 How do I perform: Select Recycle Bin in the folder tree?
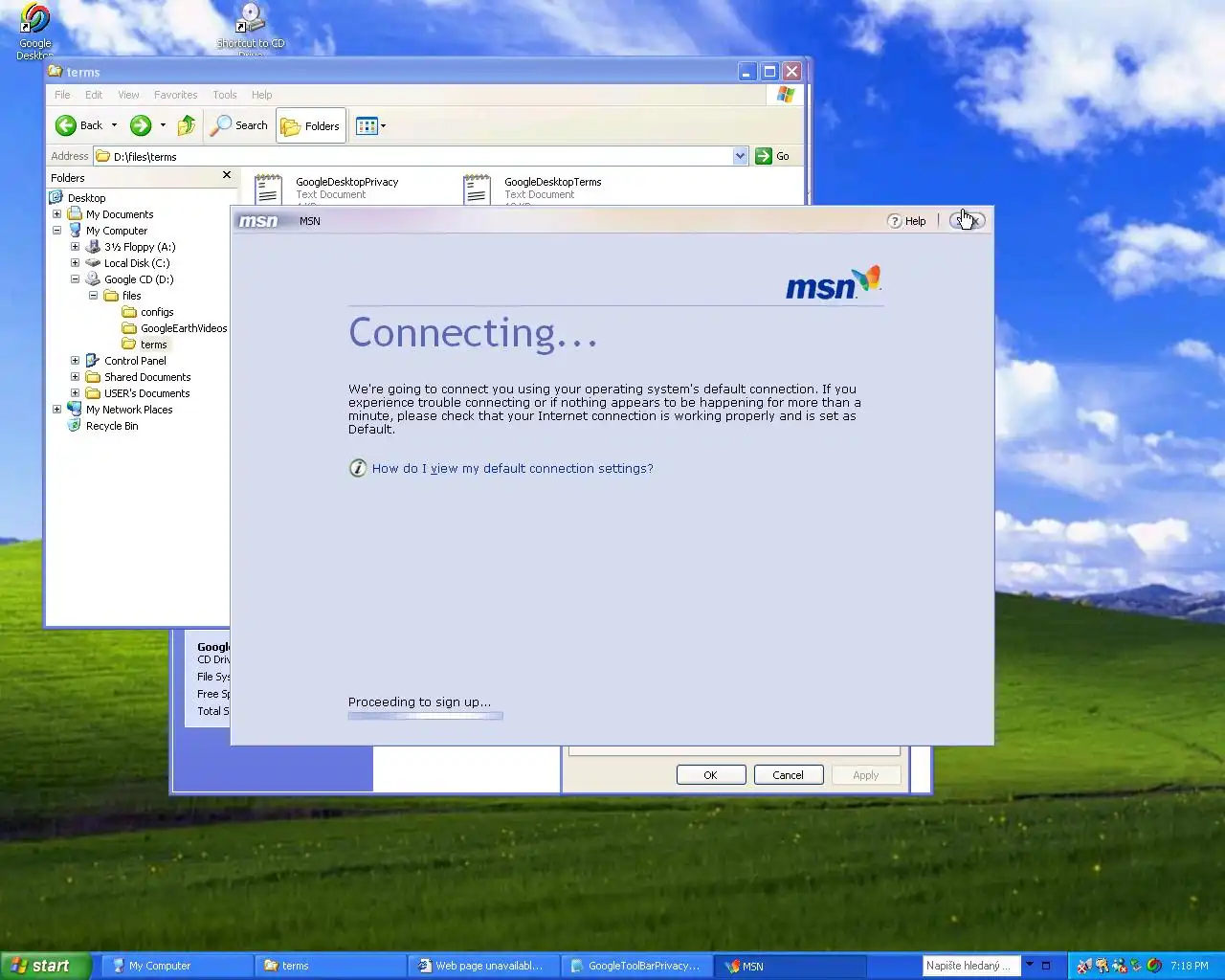[x=112, y=426]
